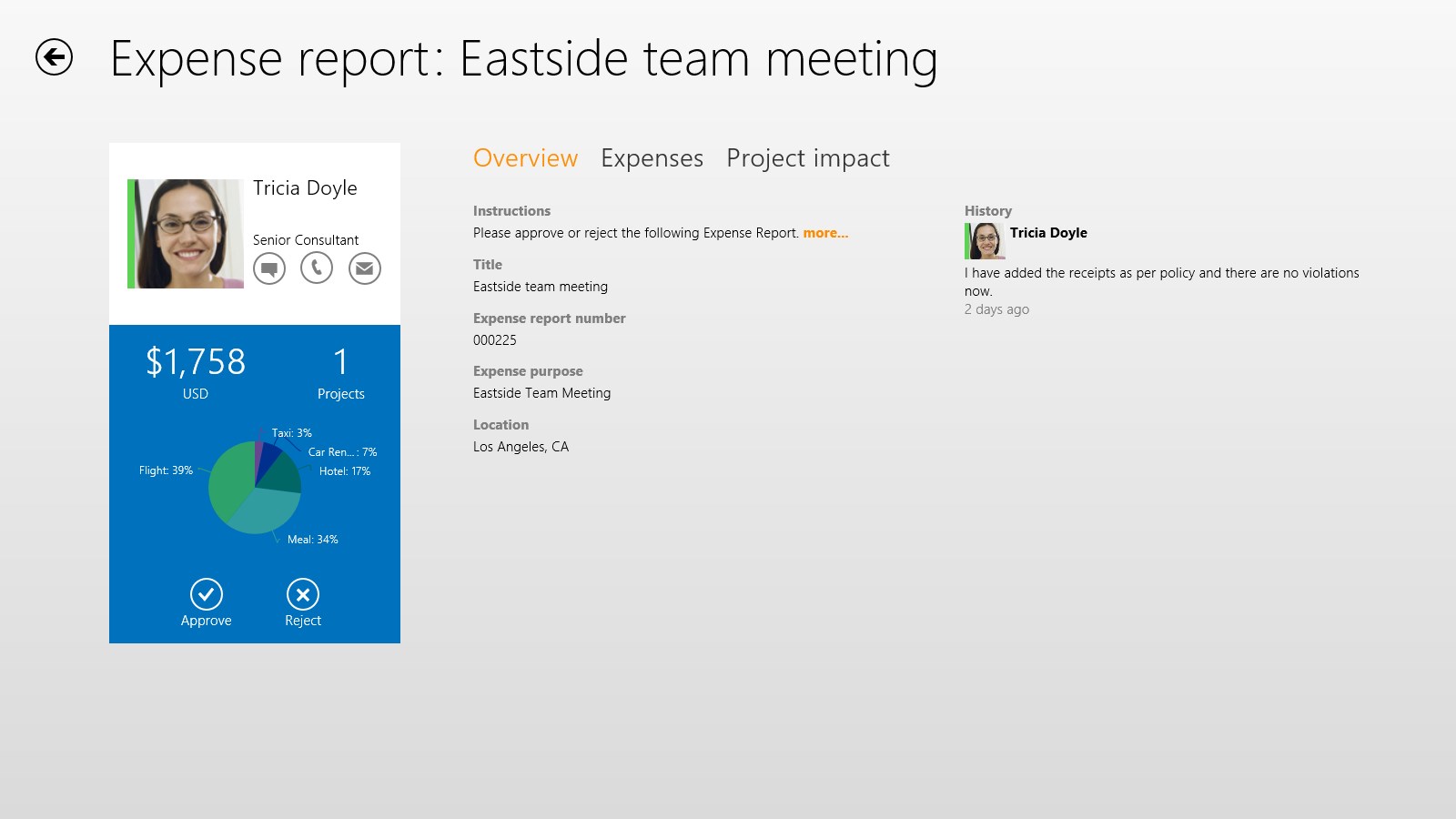The height and width of the screenshot is (819, 1456).
Task: Open the Project impact tab
Action: pos(807,158)
